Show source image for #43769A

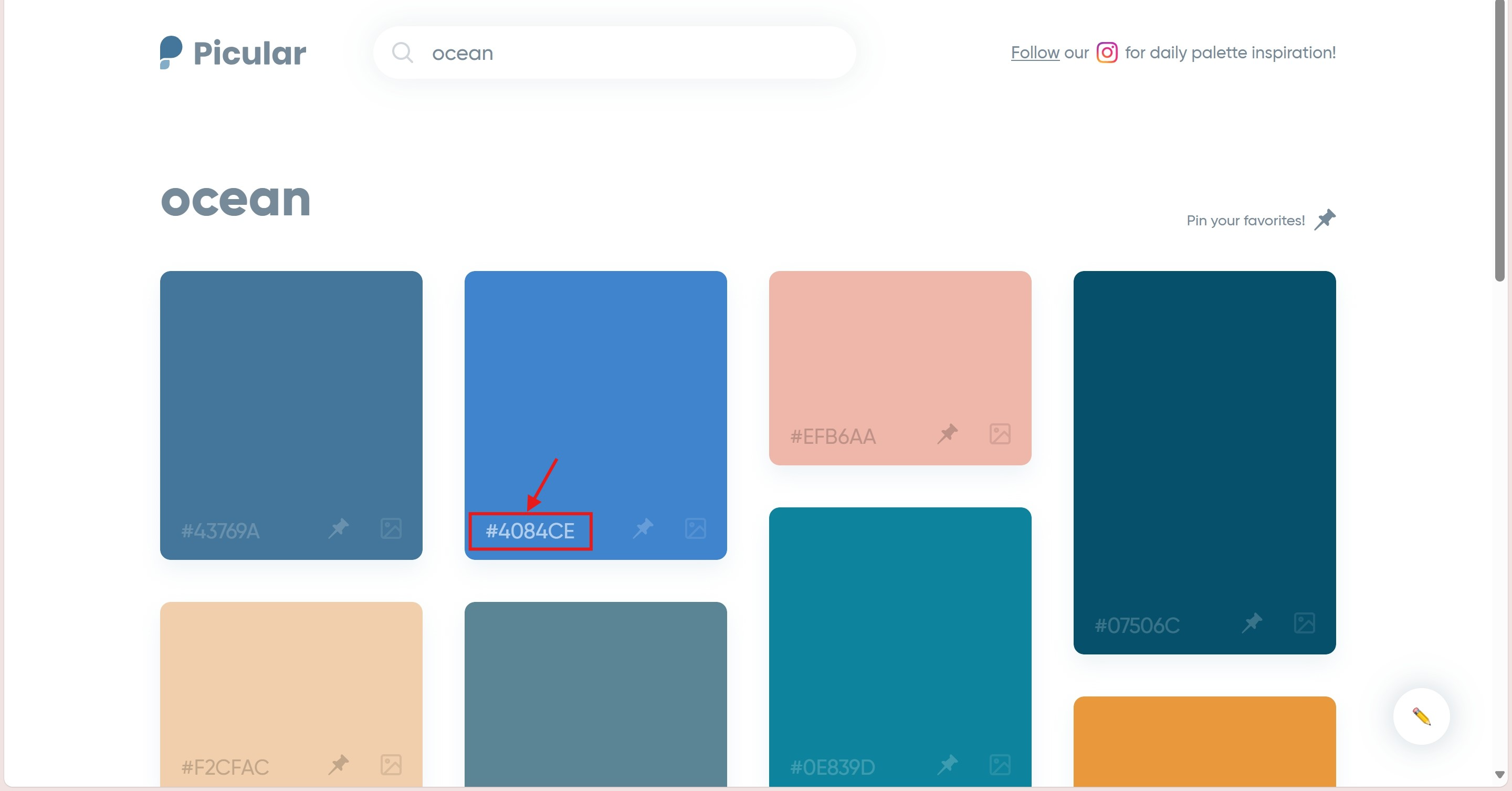[391, 528]
